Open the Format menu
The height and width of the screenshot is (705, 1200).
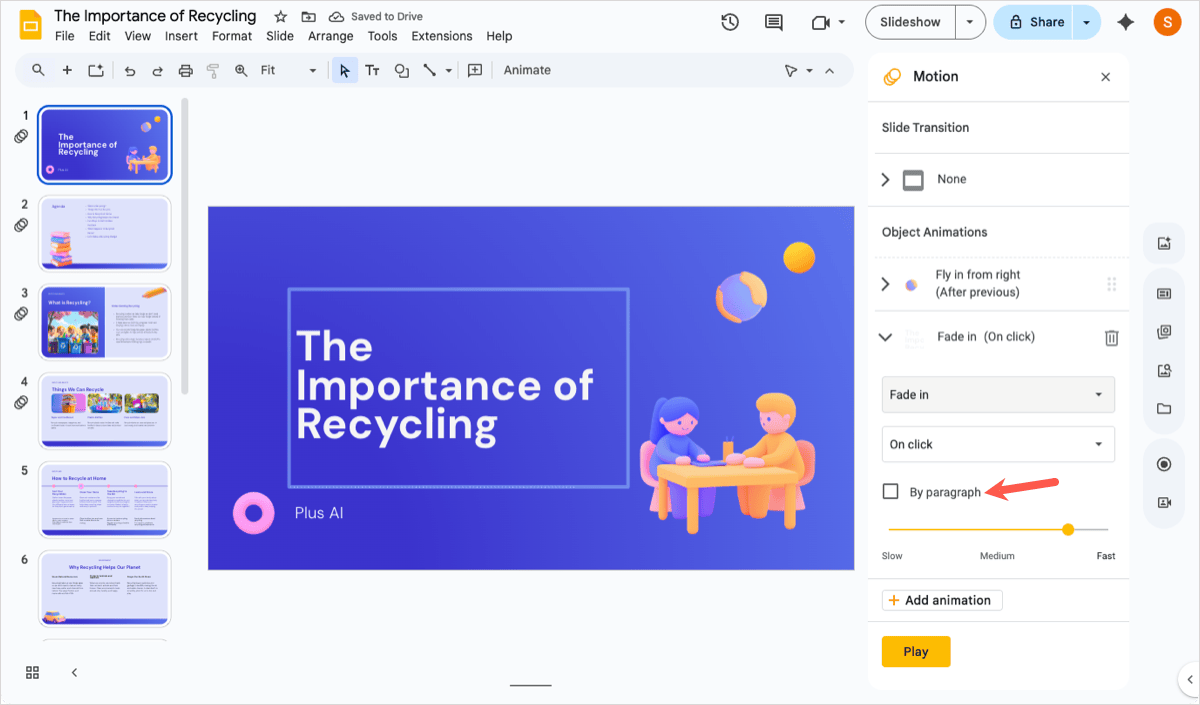coord(232,36)
